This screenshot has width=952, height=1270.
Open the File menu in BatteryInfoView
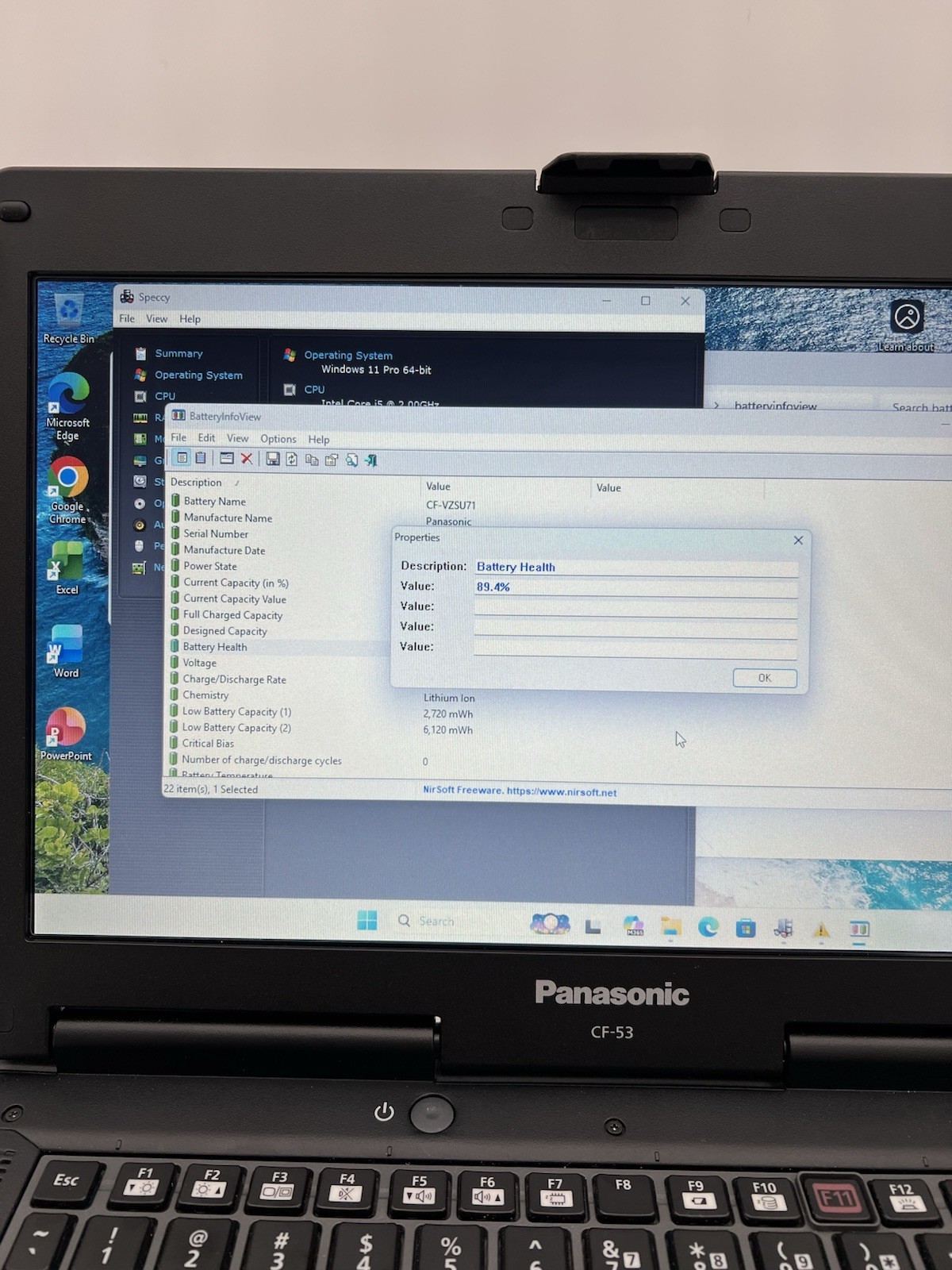[178, 437]
